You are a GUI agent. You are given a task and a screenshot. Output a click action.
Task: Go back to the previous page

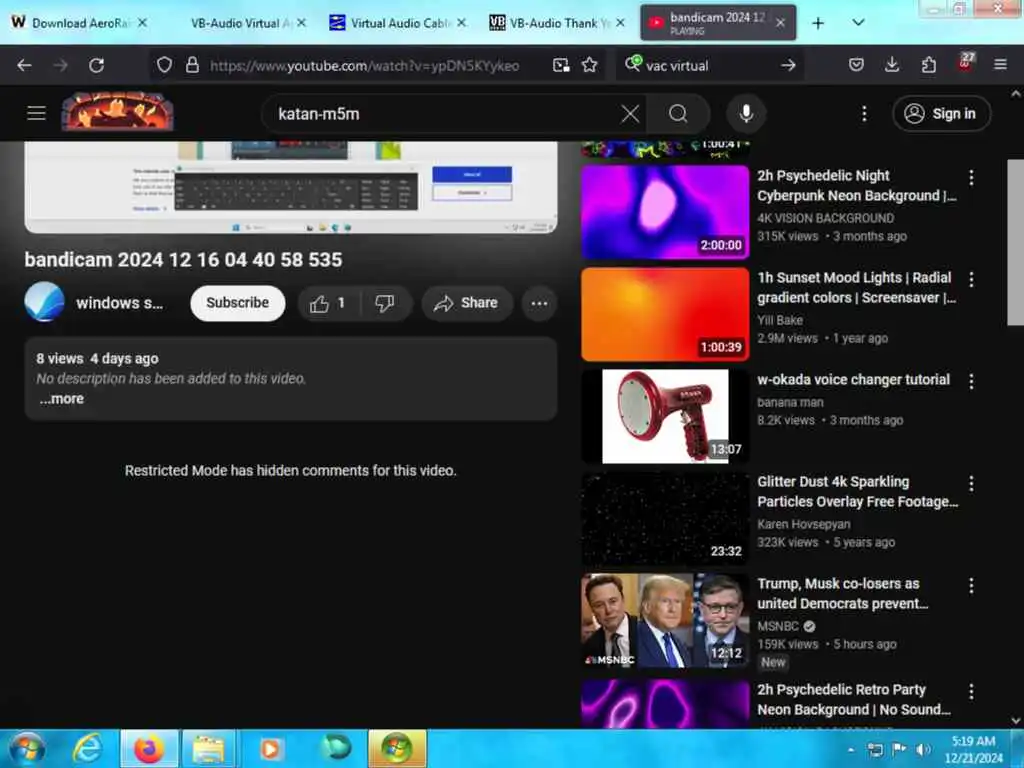click(x=24, y=65)
